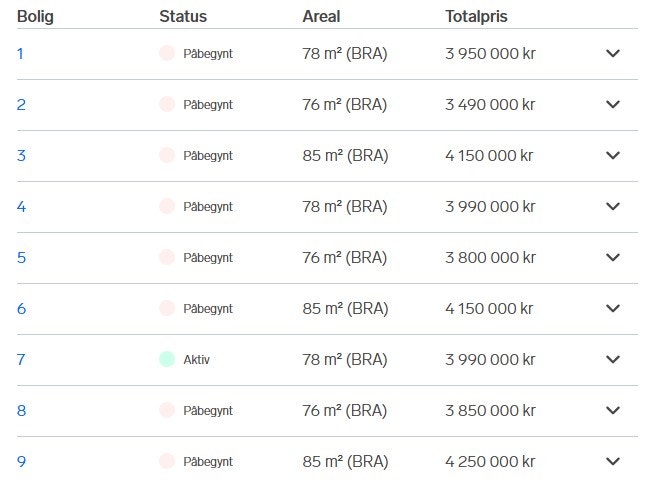Screen dimensions: 659x492
Task: Click the Areal column header
Action: pos(321,16)
